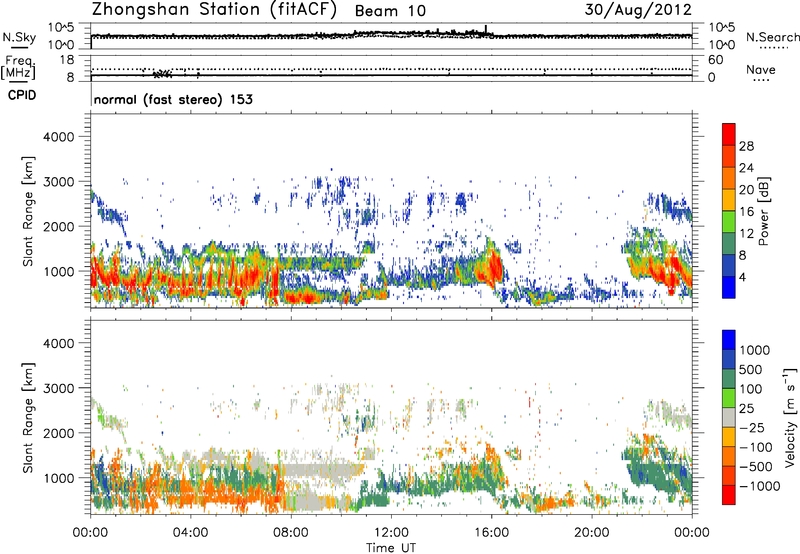Click the "3000" range tick of power panel
The height and width of the screenshot is (554, 800).
point(59,182)
